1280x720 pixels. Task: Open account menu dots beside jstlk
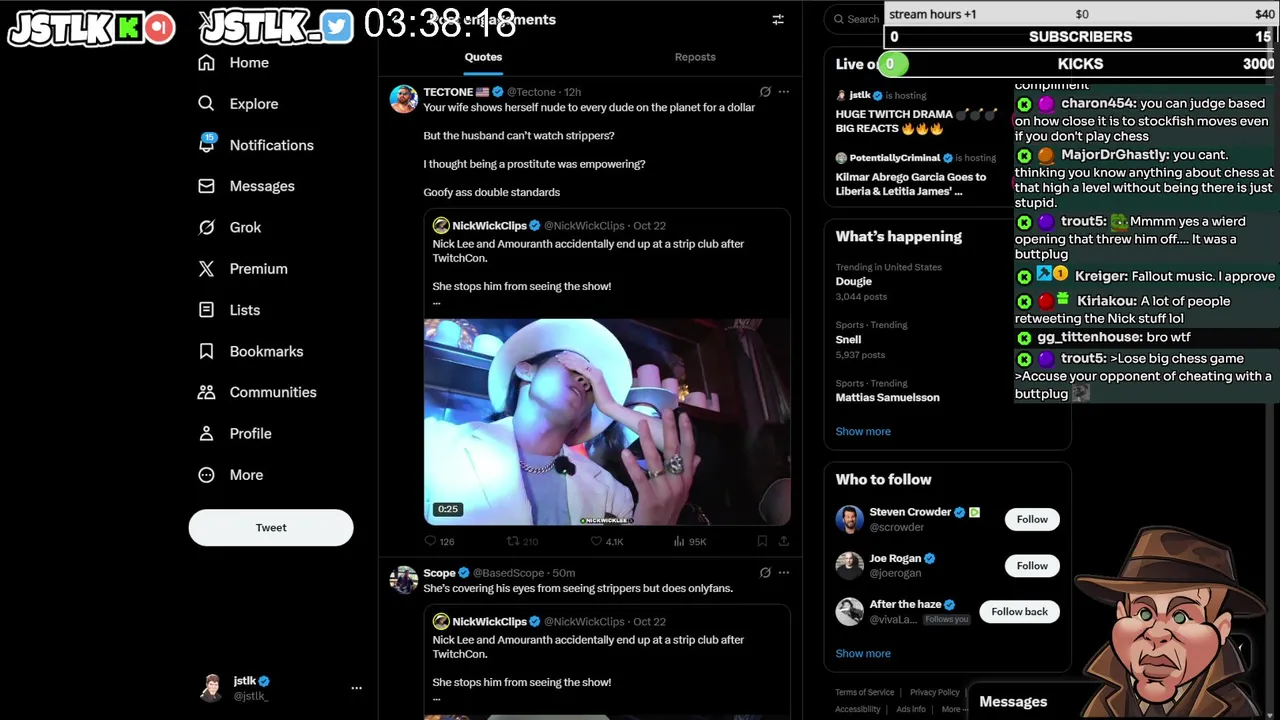point(356,688)
